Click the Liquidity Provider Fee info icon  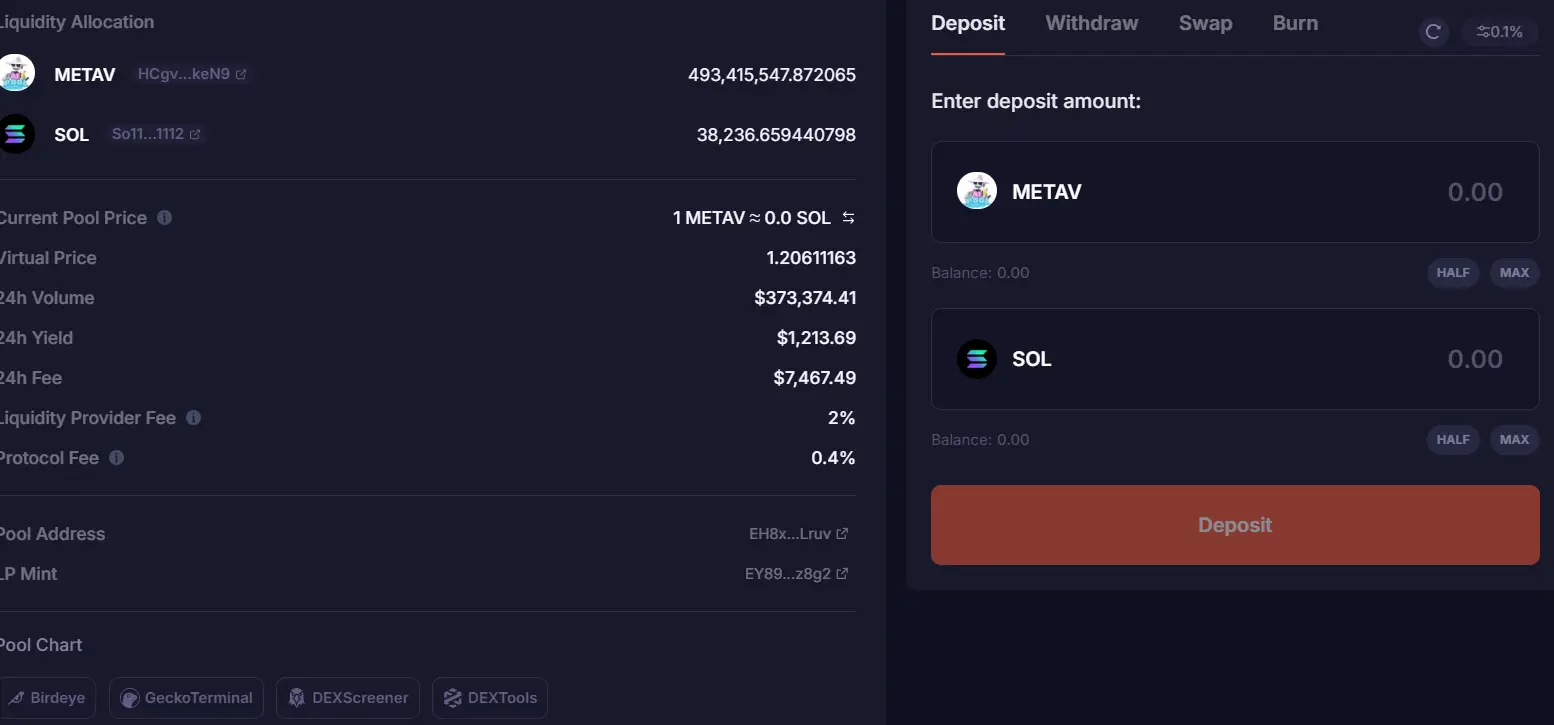coord(194,417)
